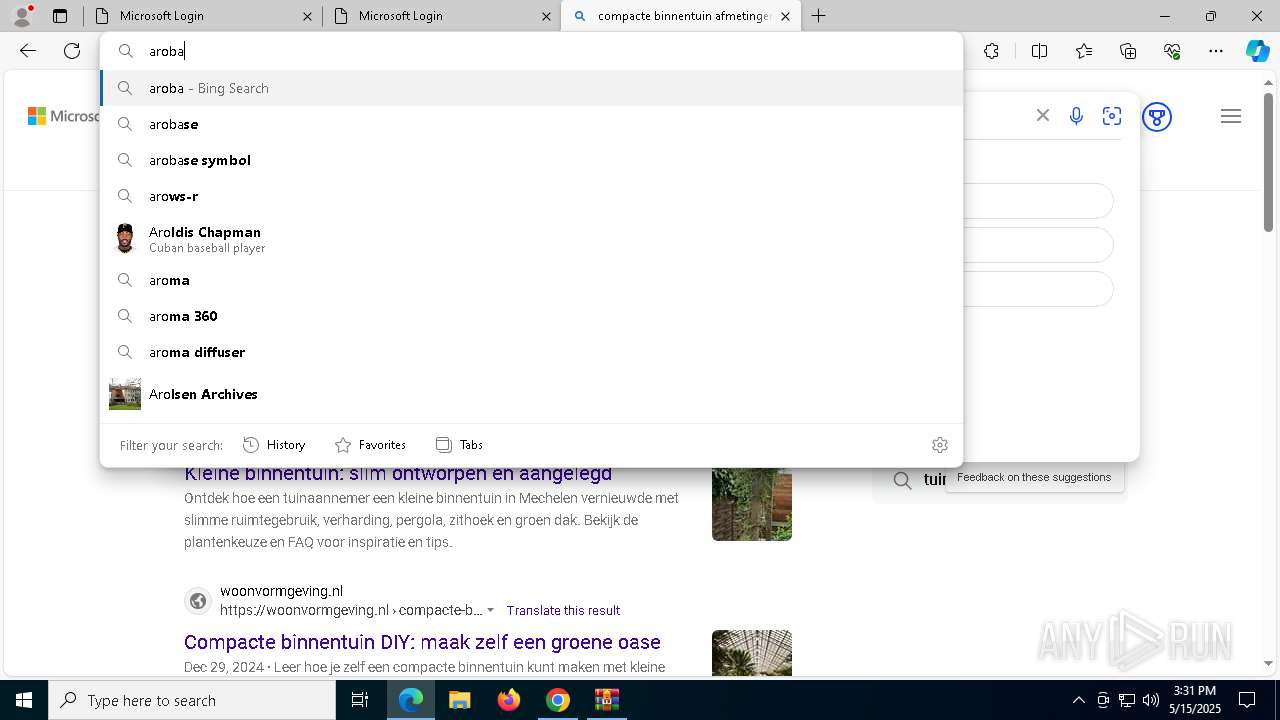Close the compacte binnentuin tab
The image size is (1280, 720).
pyautogui.click(x=785, y=16)
